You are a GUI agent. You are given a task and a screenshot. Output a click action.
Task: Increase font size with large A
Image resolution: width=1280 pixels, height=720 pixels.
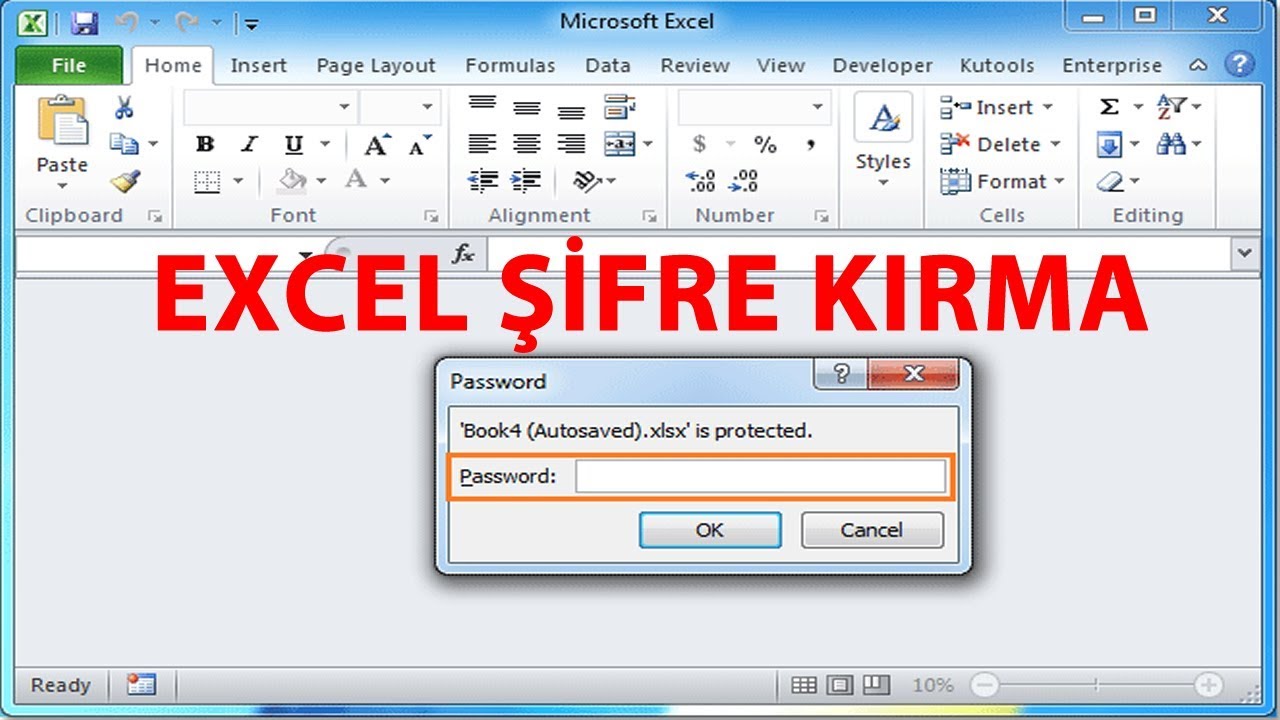377,145
